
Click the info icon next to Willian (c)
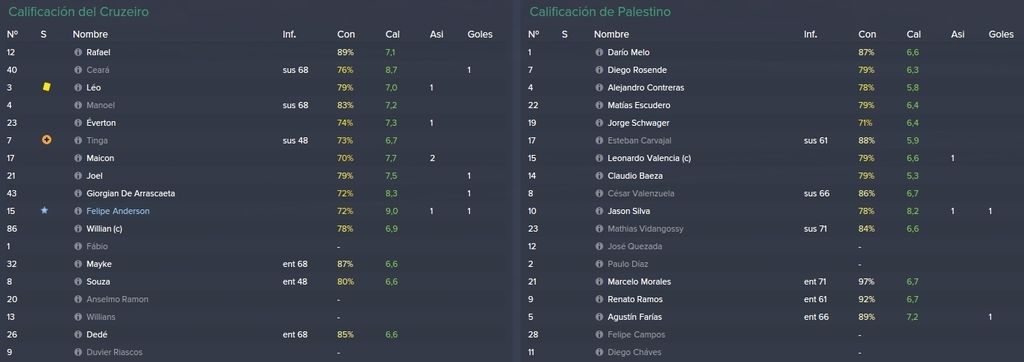78,229
